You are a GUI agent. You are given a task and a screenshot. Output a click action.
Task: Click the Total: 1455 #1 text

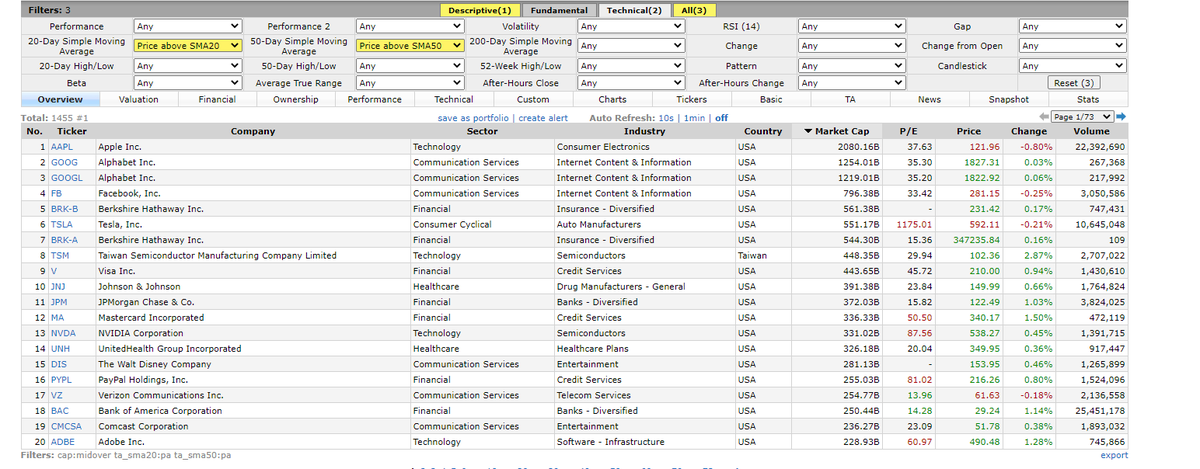[x=56, y=118]
